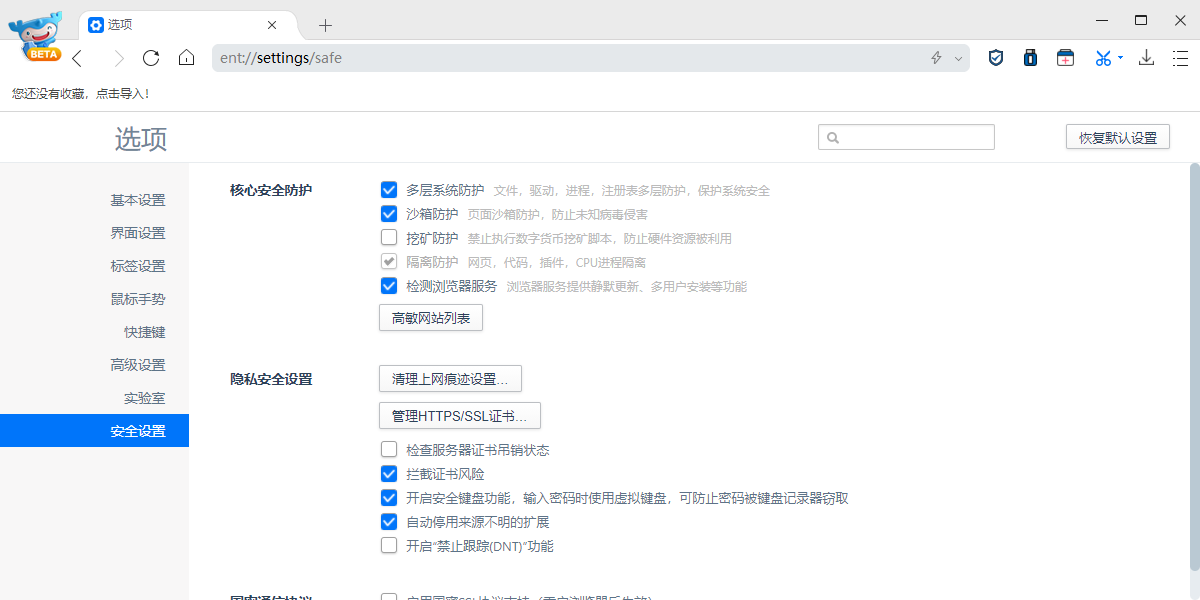Enable 开启禁止跟踪(DNT)功能

389,545
